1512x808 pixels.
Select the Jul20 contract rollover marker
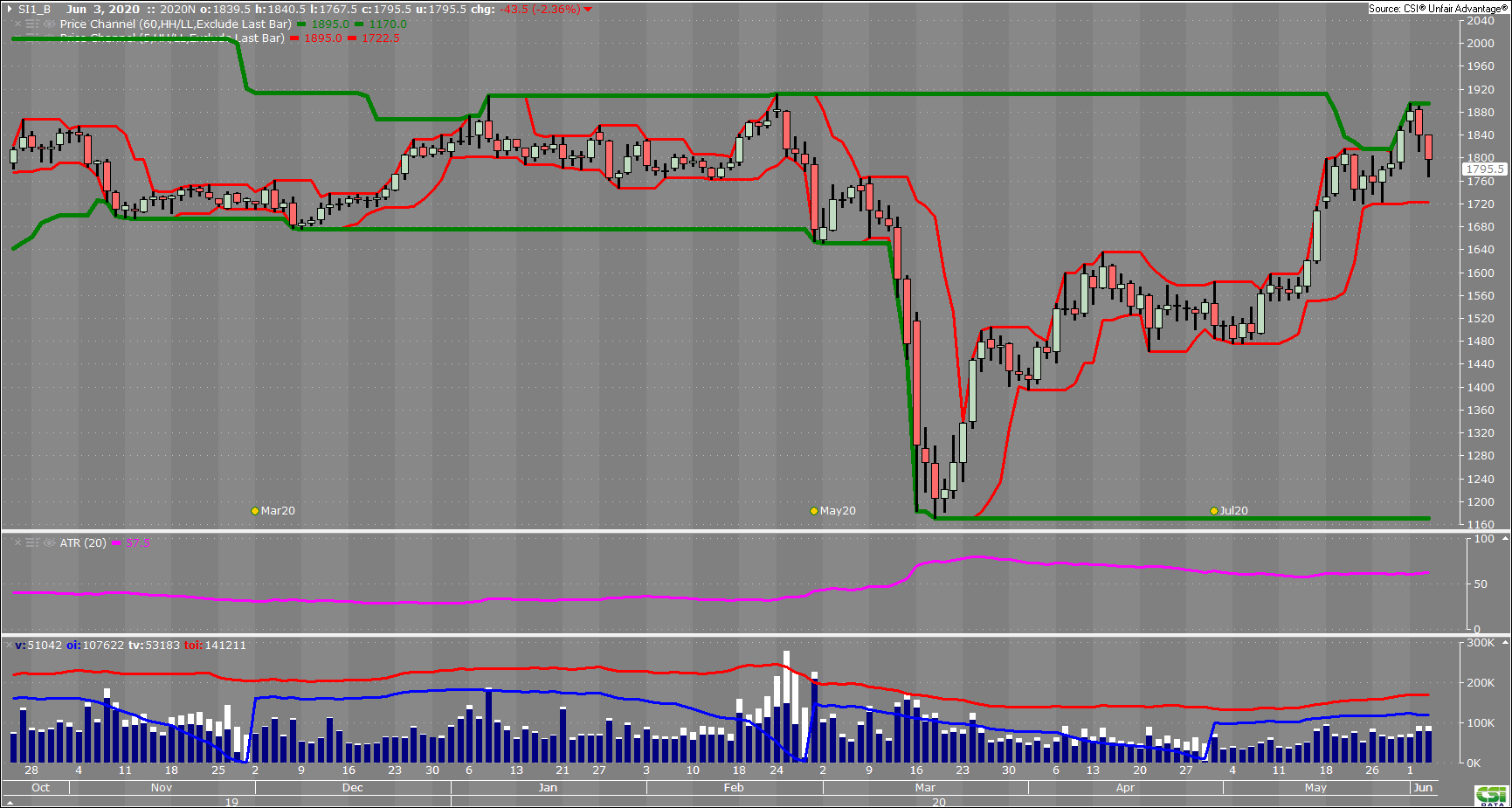[x=1214, y=511]
